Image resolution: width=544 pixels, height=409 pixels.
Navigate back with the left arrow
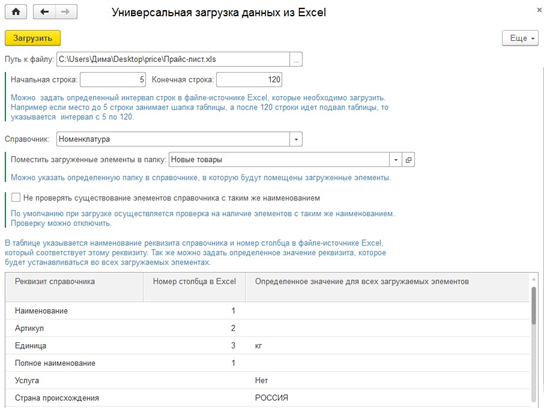44,12
